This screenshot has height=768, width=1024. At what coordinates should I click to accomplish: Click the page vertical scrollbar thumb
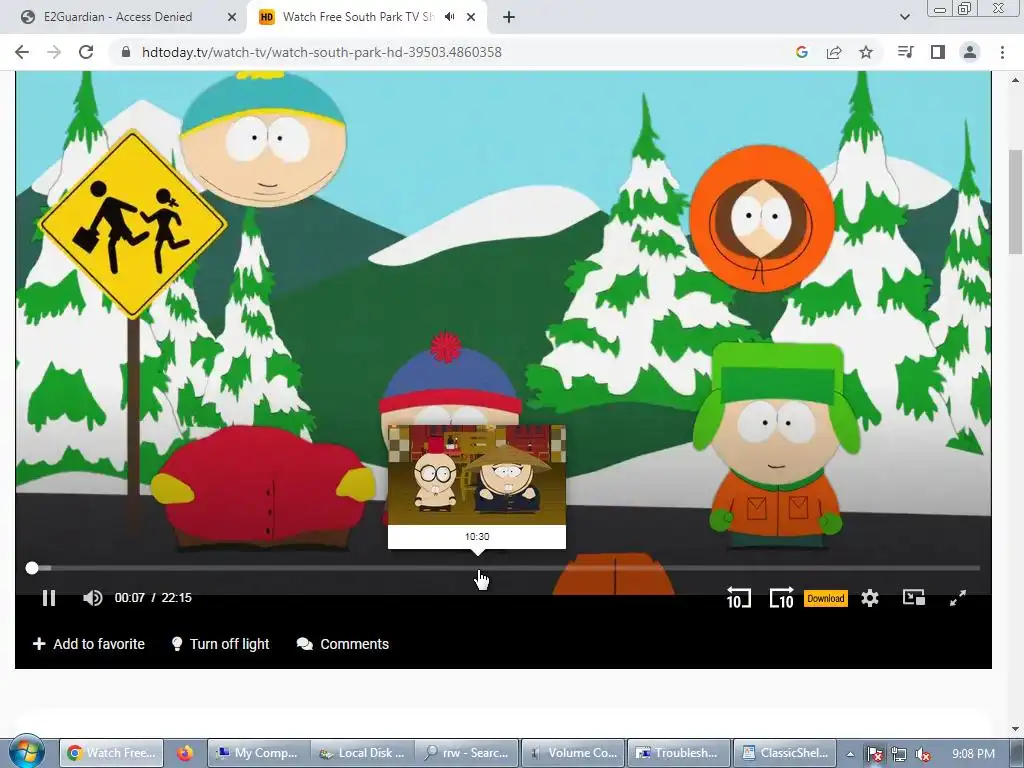click(1015, 202)
